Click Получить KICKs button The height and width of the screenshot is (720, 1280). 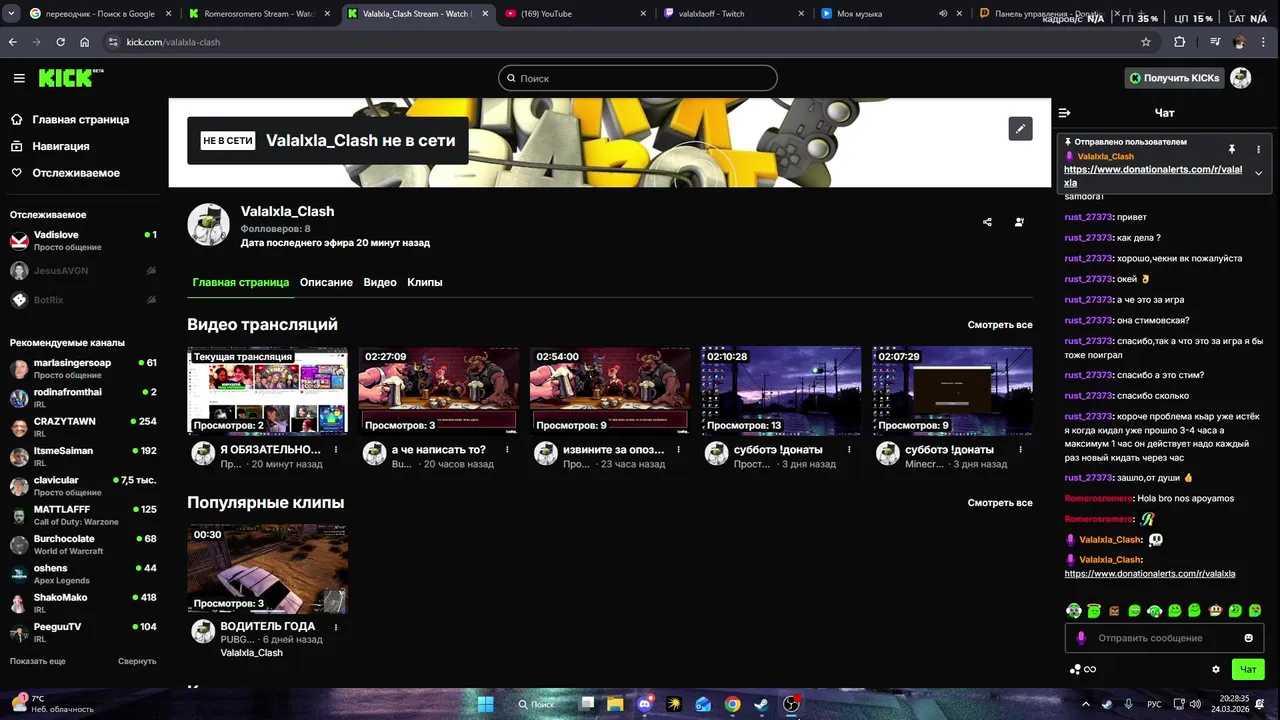pos(1175,78)
